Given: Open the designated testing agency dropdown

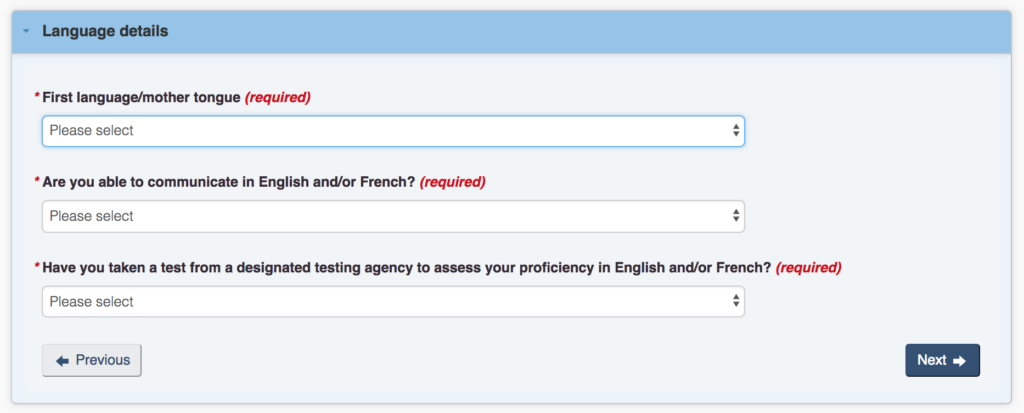Looking at the screenshot, I should coord(392,301).
